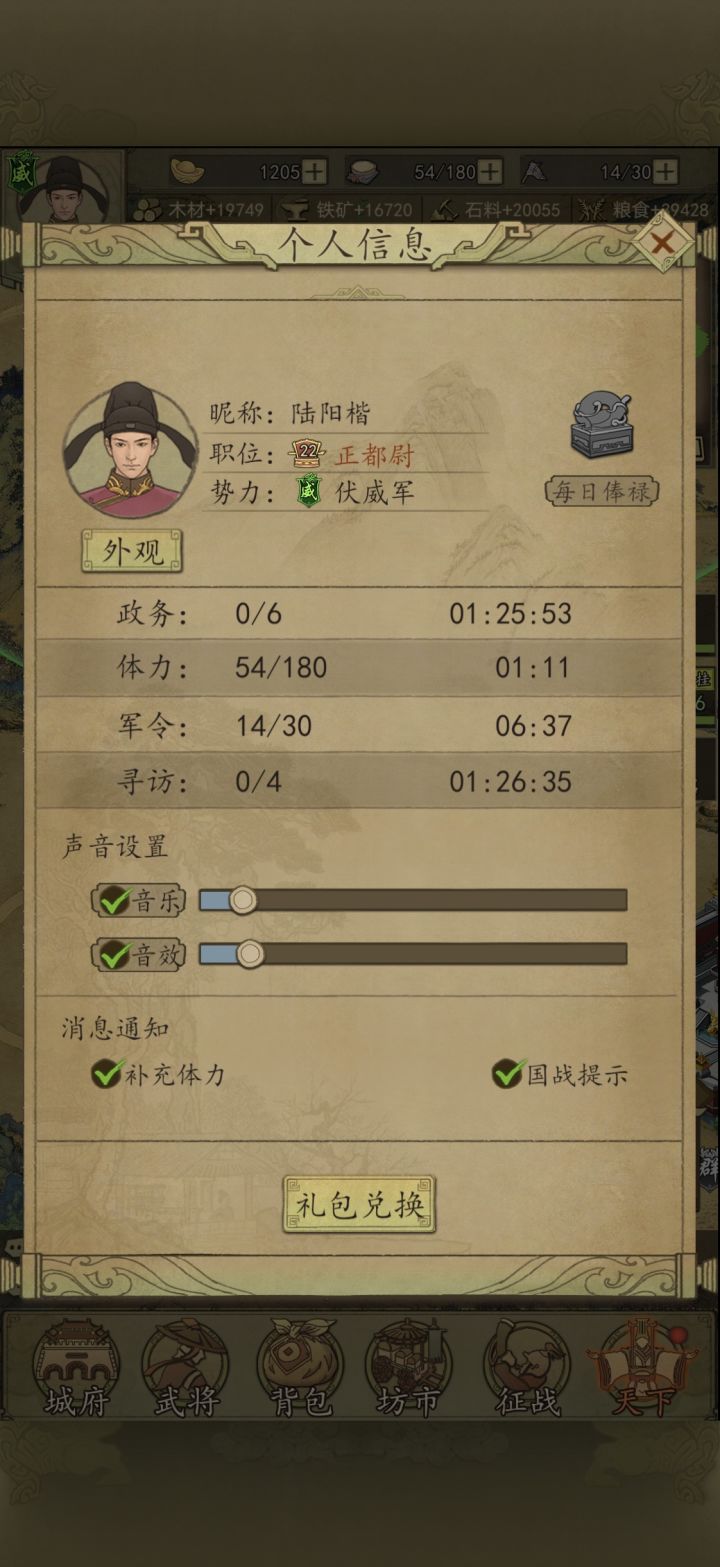Add military orders with 14/30 plus button

(x=665, y=171)
